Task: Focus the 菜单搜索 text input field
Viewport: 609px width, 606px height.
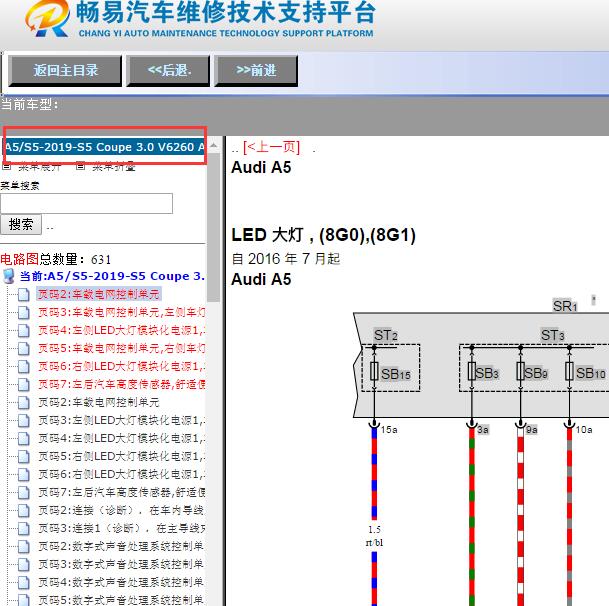Action: point(86,203)
